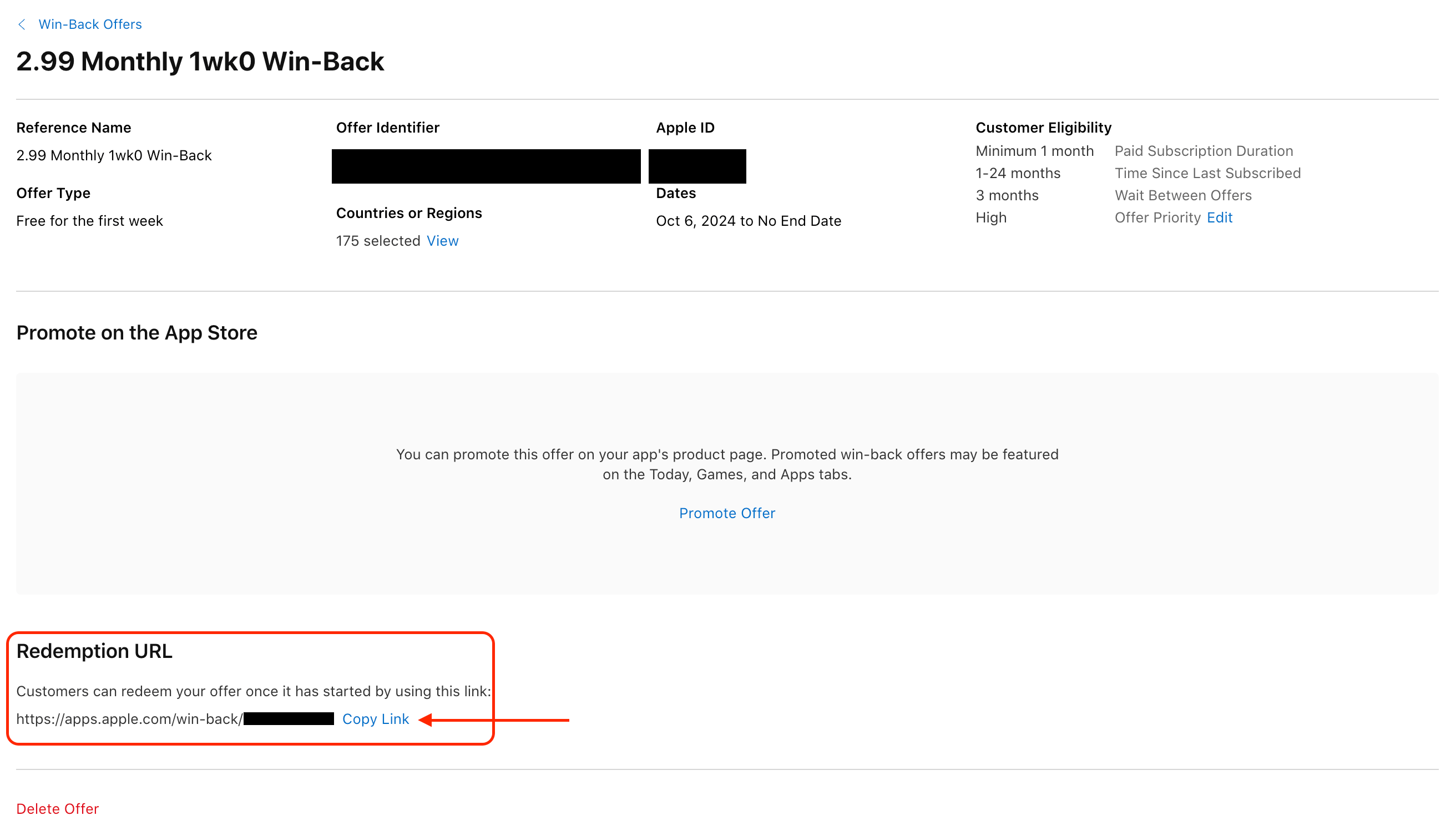1456x831 pixels.
Task: Open the View link under Countries or Regions
Action: click(442, 240)
